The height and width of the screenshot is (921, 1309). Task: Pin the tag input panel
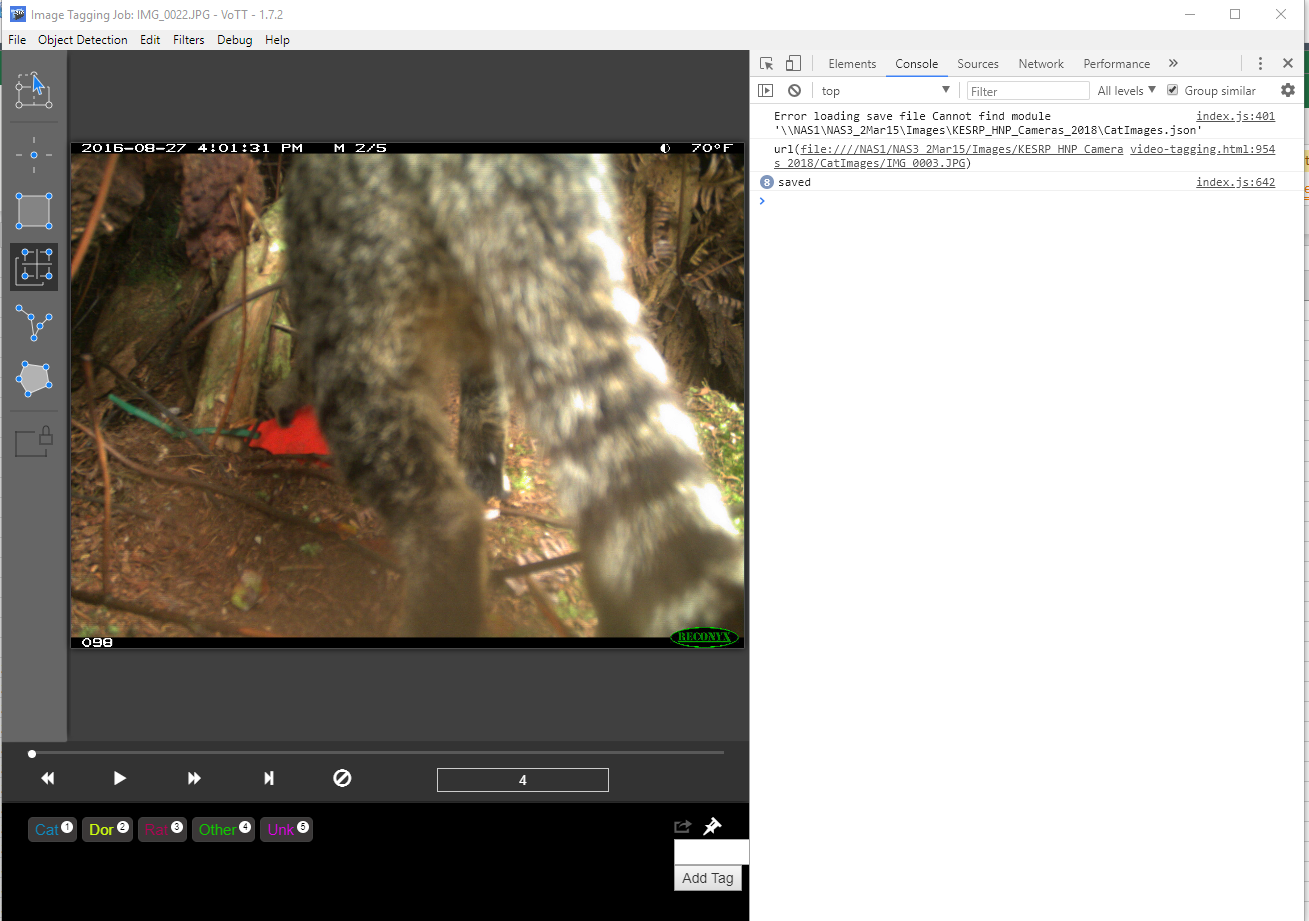712,826
